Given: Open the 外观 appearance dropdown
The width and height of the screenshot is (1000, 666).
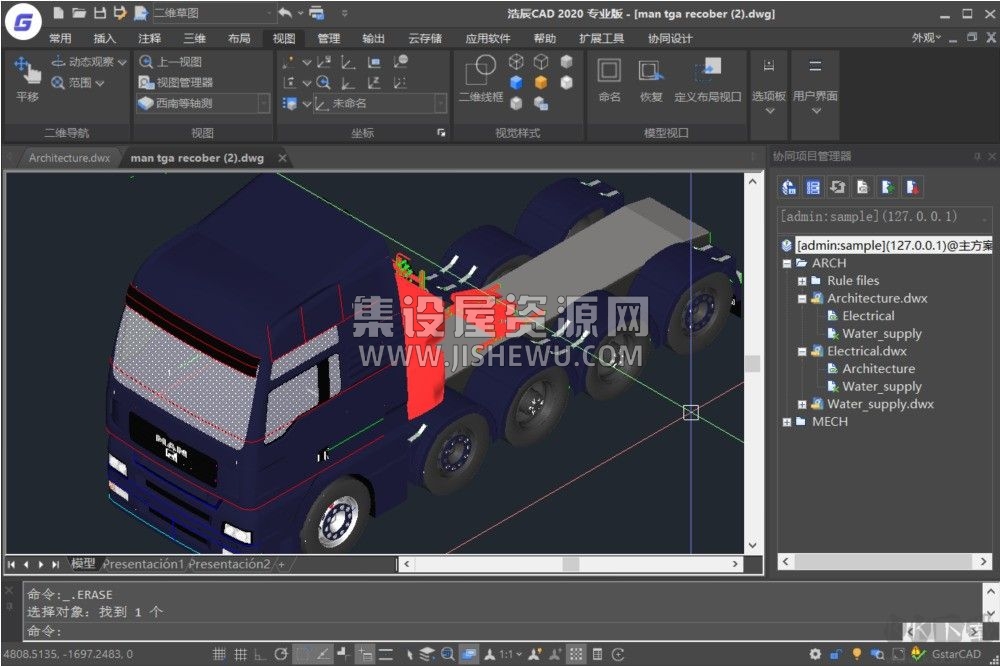Looking at the screenshot, I should 926,38.
